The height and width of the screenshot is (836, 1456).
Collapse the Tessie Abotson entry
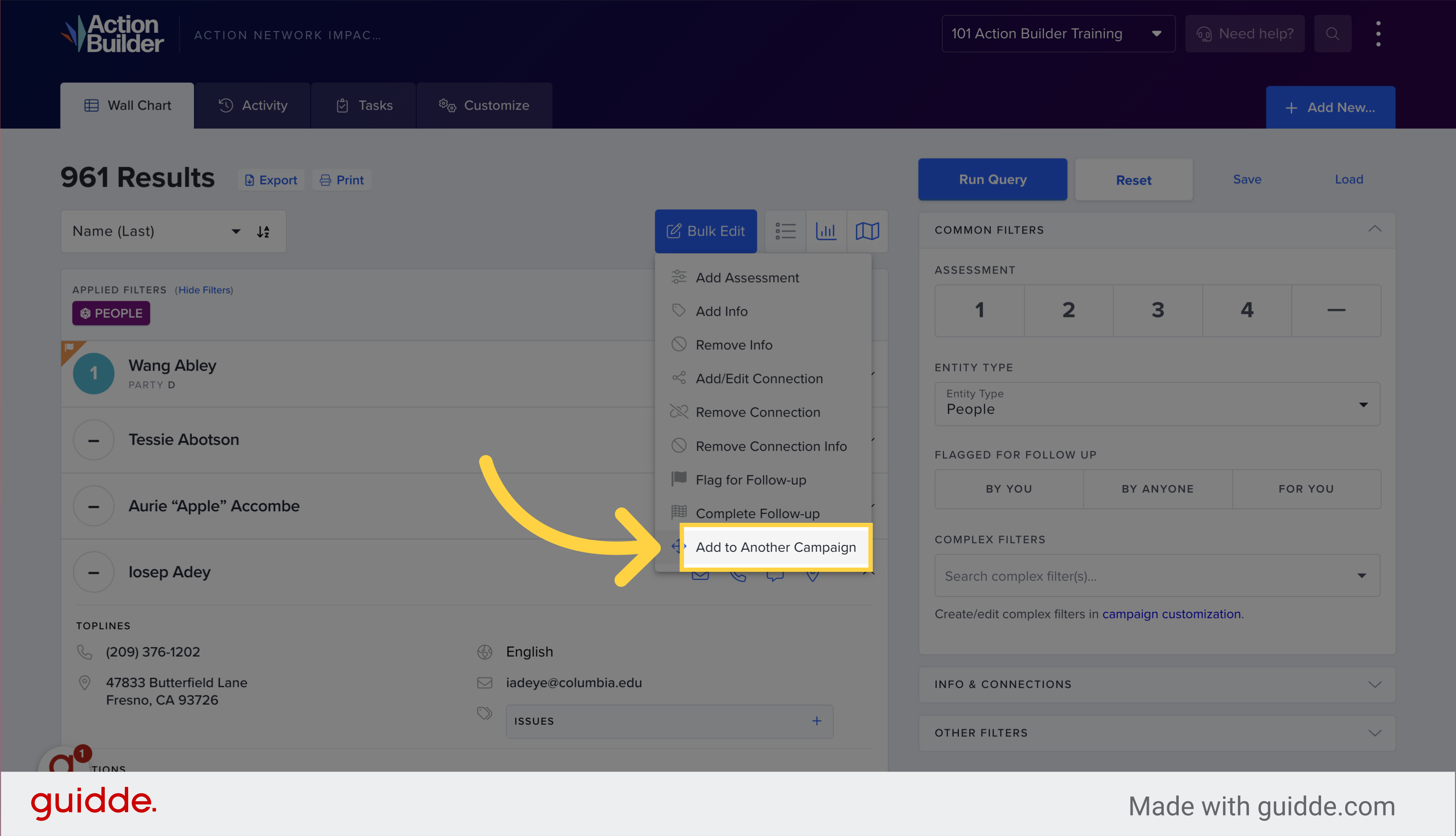coord(94,440)
